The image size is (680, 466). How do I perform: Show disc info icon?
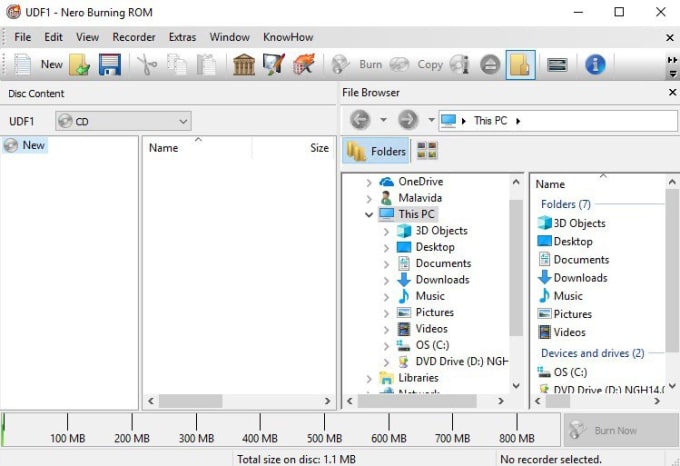pyautogui.click(x=460, y=65)
